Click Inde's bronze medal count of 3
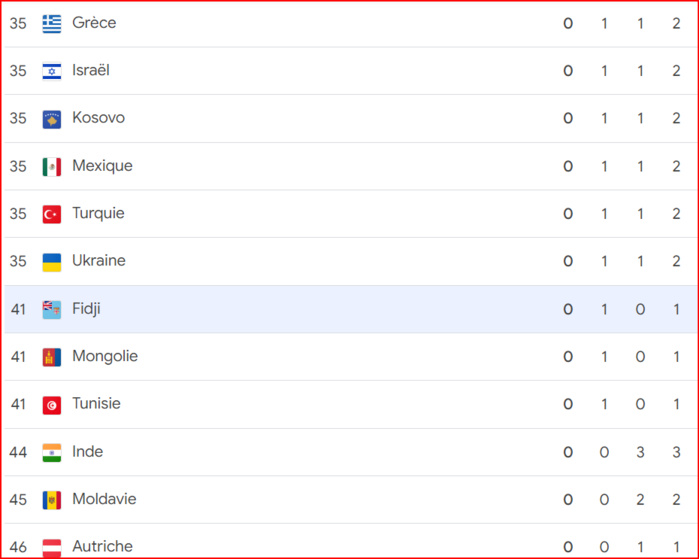The width and height of the screenshot is (699, 559). click(x=640, y=452)
